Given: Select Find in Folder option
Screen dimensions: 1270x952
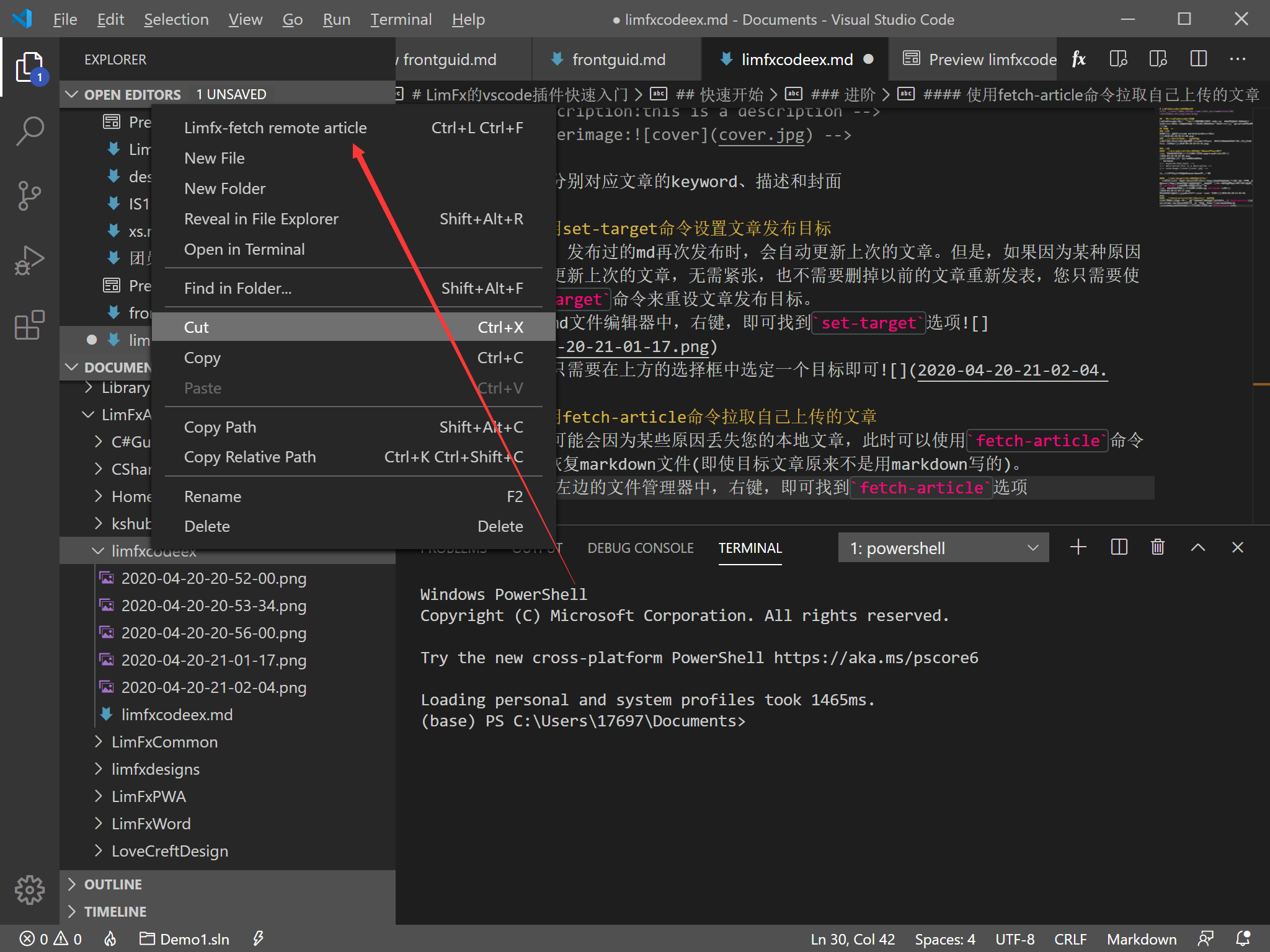Looking at the screenshot, I should [x=353, y=288].
